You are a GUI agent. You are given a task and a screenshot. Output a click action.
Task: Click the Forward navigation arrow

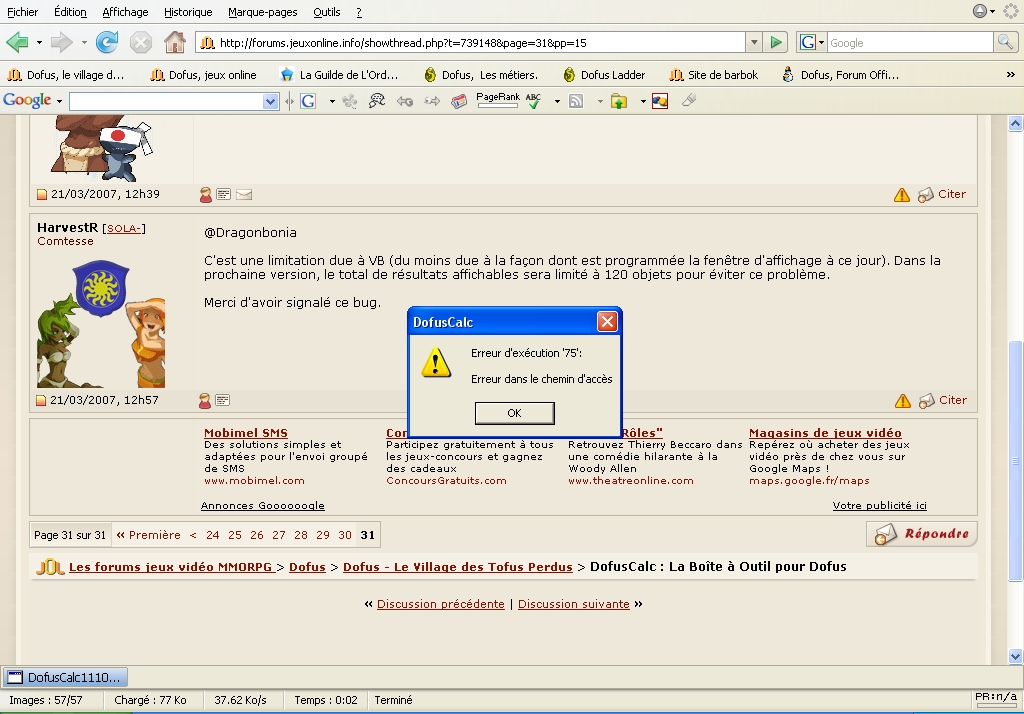pyautogui.click(x=61, y=43)
